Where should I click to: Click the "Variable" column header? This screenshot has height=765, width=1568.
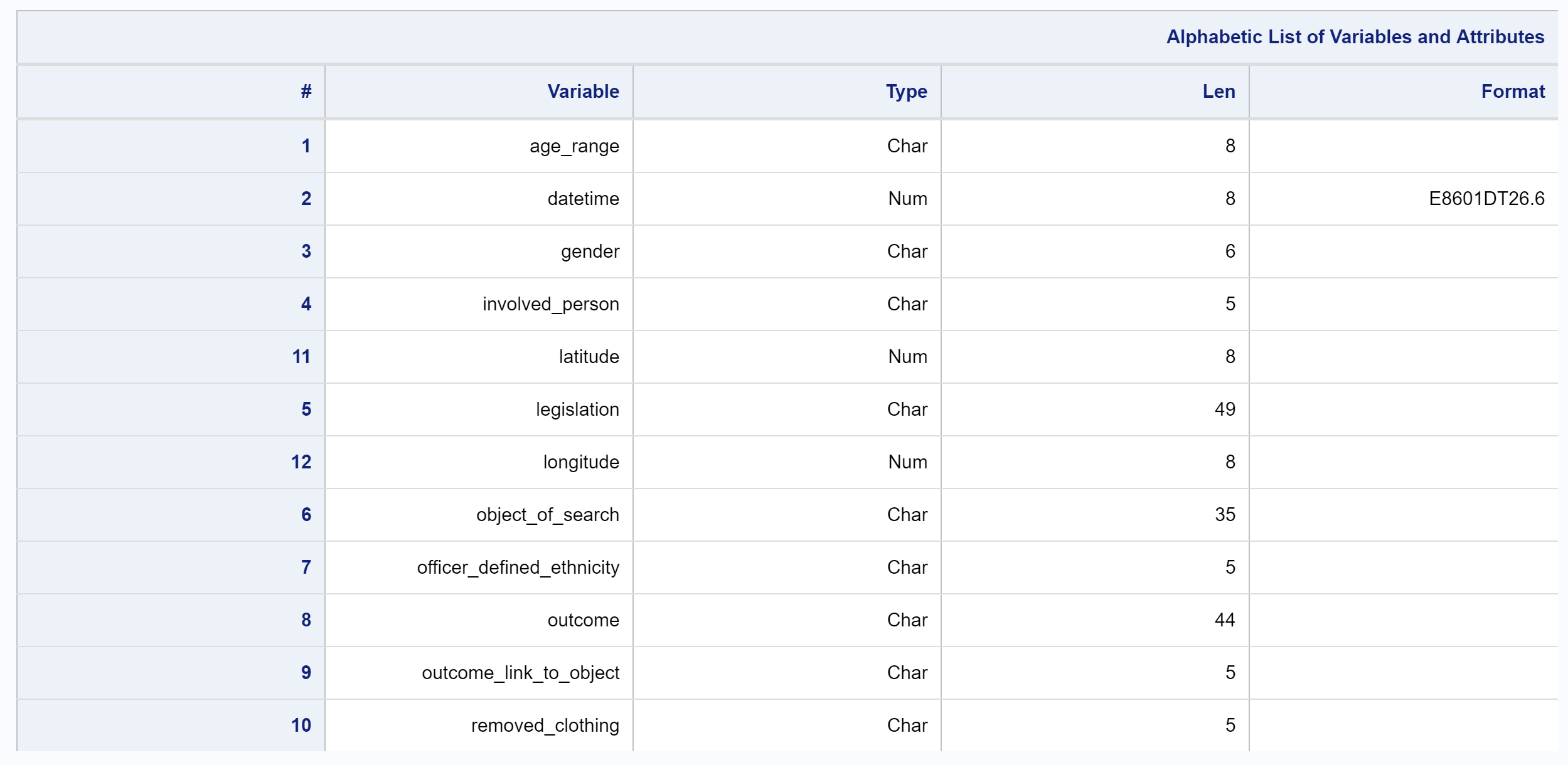tap(580, 92)
